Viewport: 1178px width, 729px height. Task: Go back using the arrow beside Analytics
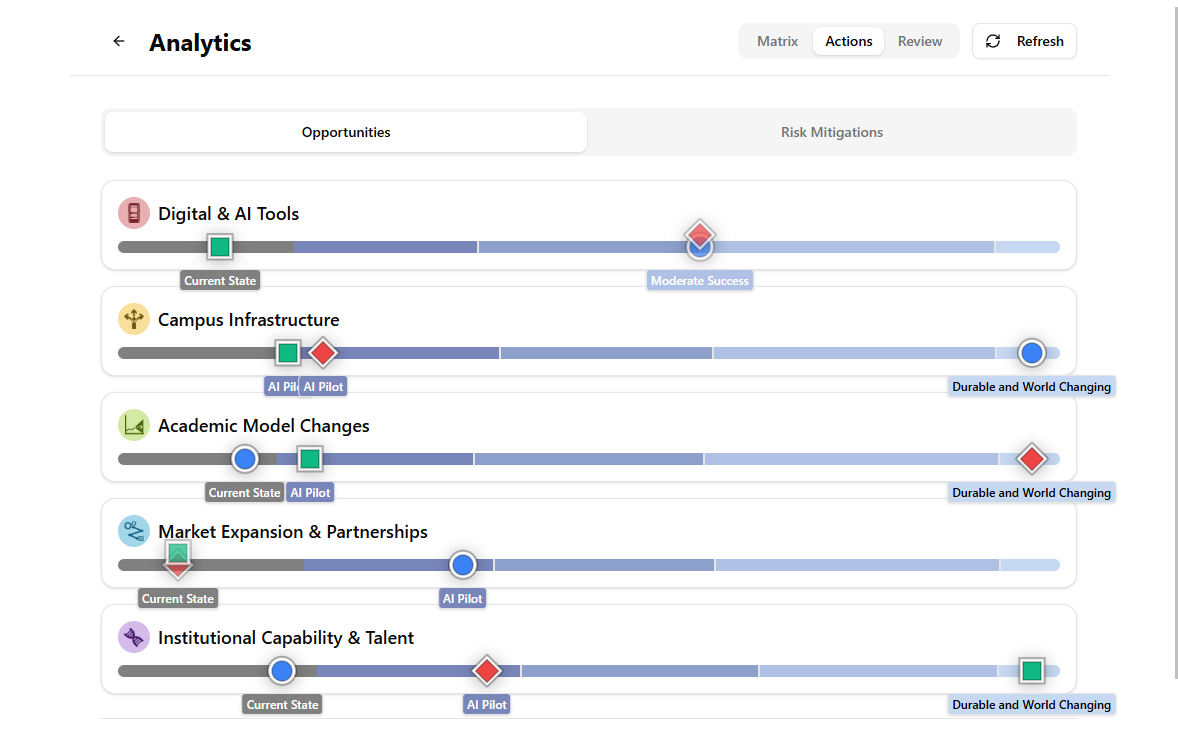tap(119, 41)
